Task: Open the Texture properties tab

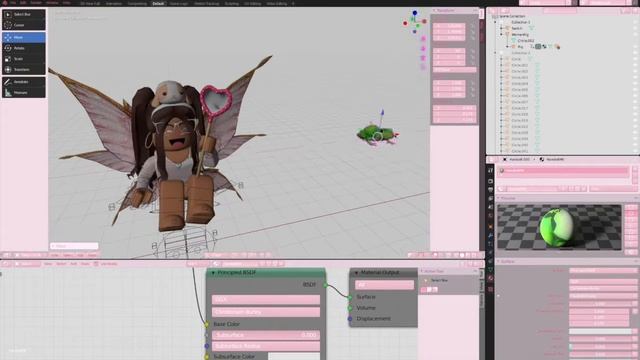Action: click(x=490, y=289)
